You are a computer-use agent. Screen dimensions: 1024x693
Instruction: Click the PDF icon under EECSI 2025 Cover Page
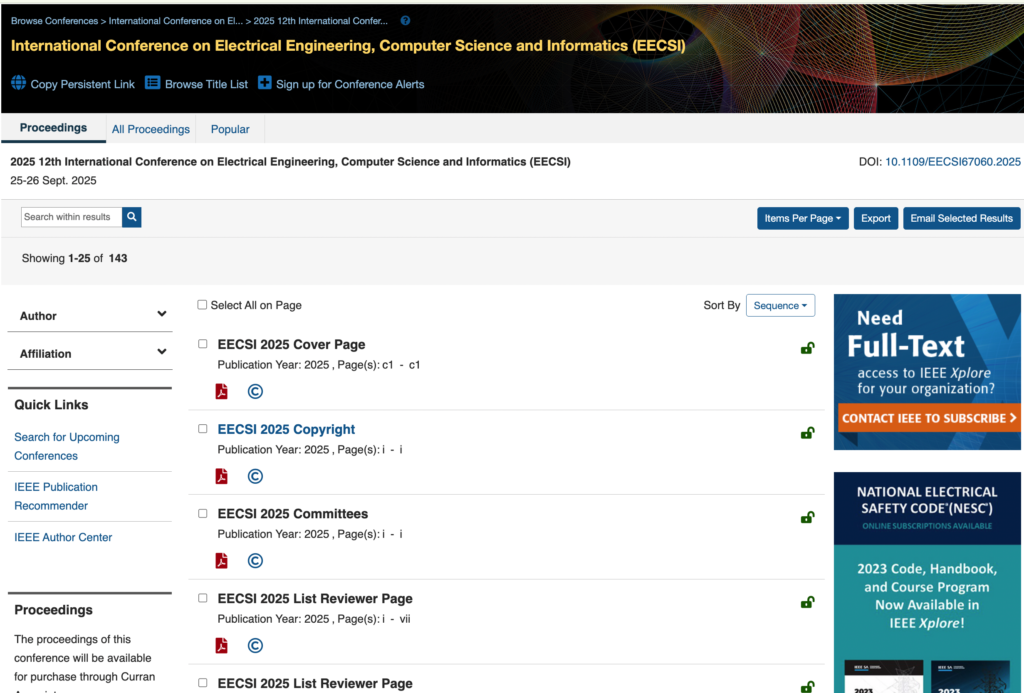coord(222,392)
